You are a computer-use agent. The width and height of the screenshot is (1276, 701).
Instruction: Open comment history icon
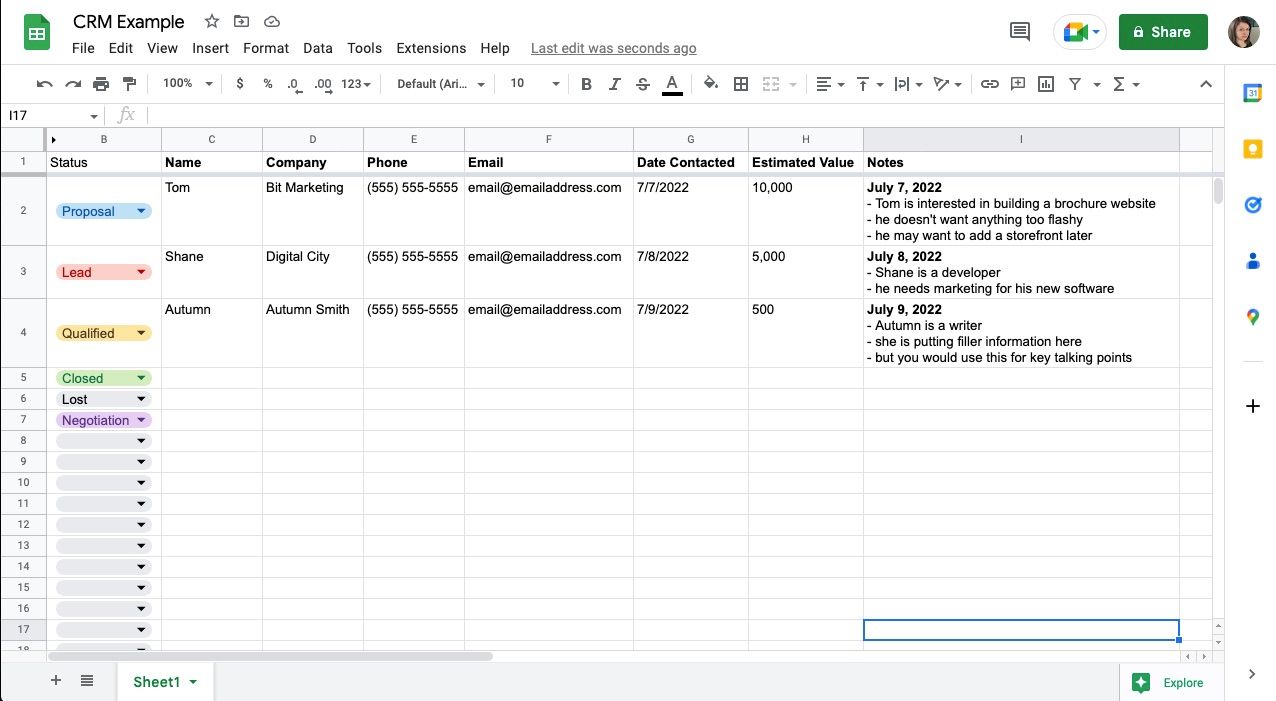pos(1020,32)
